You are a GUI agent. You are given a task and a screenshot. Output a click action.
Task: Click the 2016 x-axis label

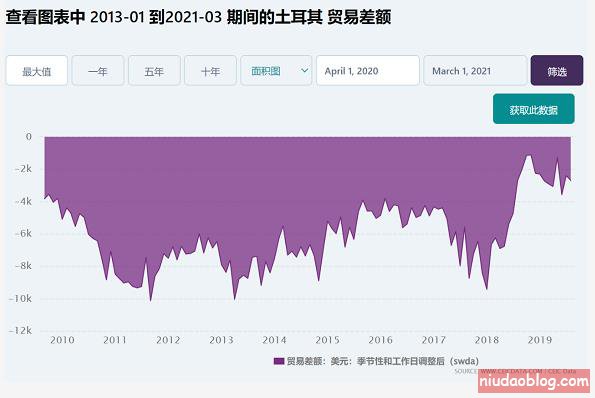coord(380,340)
